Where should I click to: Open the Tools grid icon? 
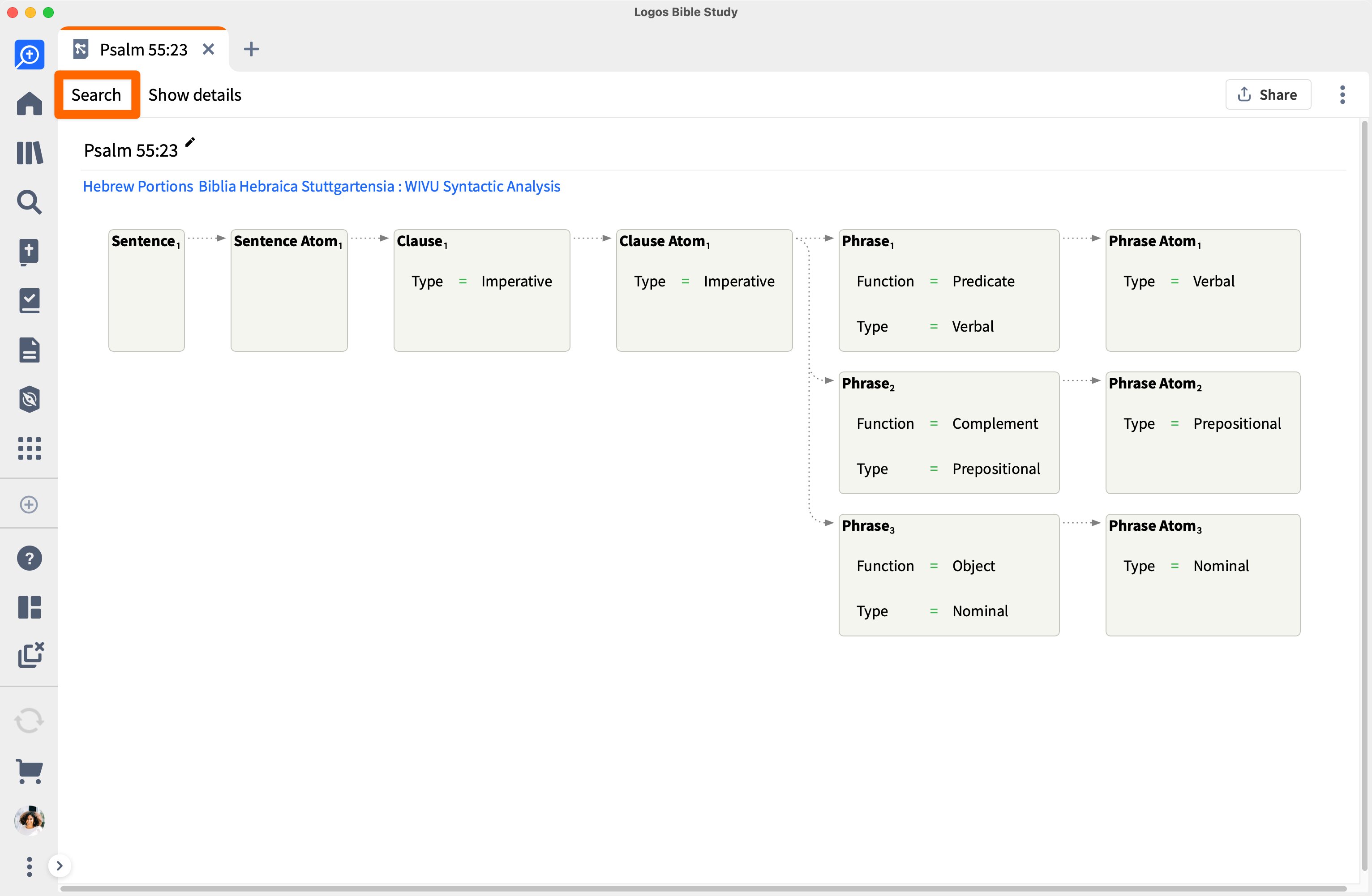(x=30, y=448)
